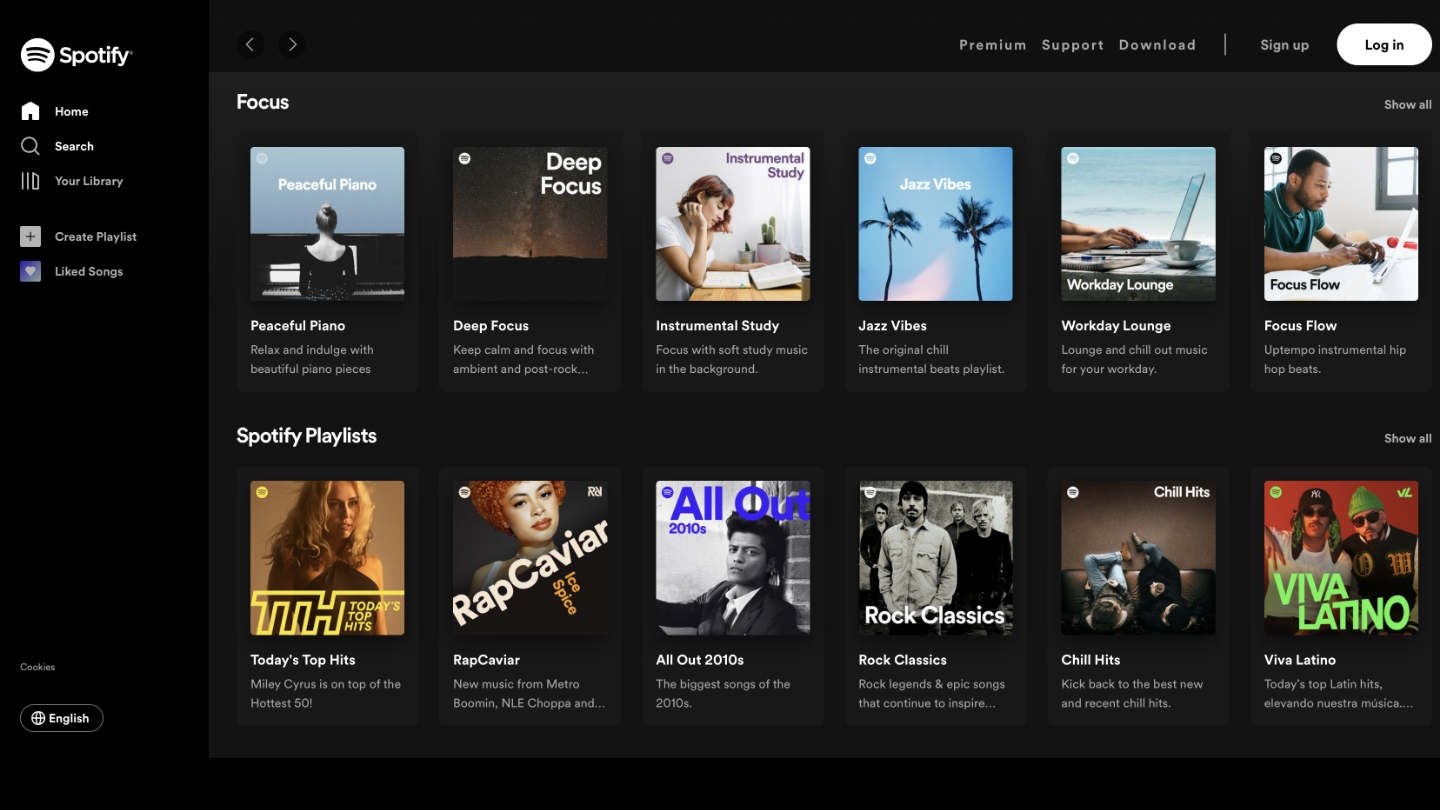Open the RapCaviar playlist thumbnail
Screen dimensions: 1440x810
(x=530, y=558)
